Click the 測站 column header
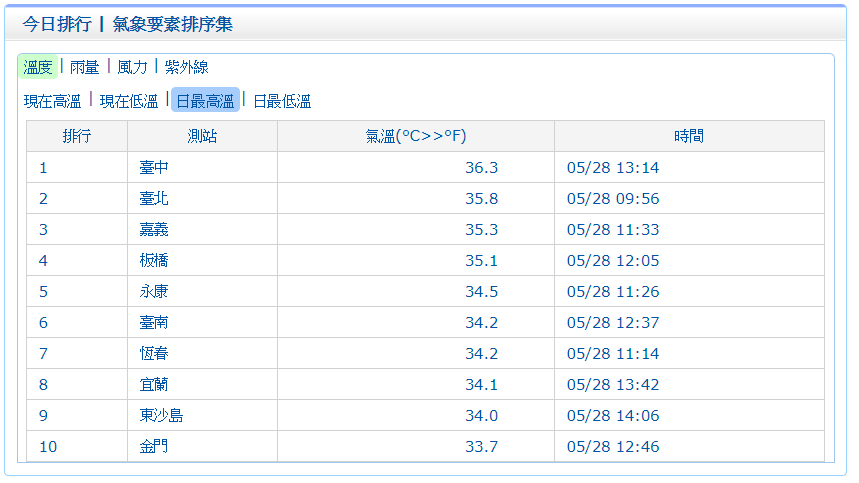The width and height of the screenshot is (859, 483). [202, 136]
